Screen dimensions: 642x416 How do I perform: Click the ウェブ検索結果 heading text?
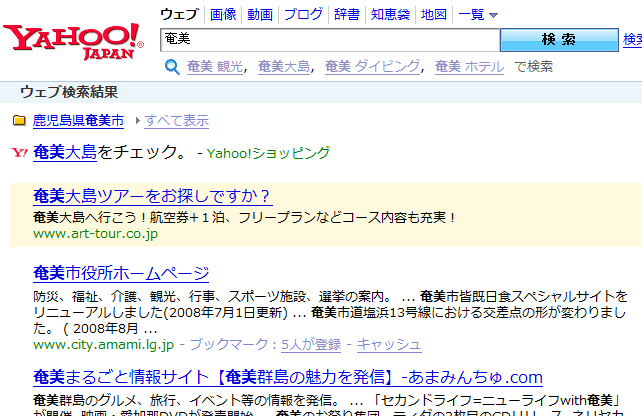[x=69, y=92]
